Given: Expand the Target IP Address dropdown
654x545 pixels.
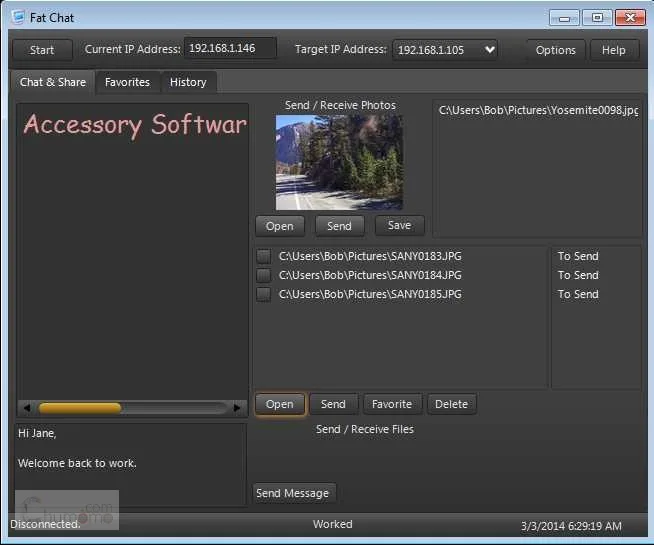Looking at the screenshot, I should (x=490, y=50).
